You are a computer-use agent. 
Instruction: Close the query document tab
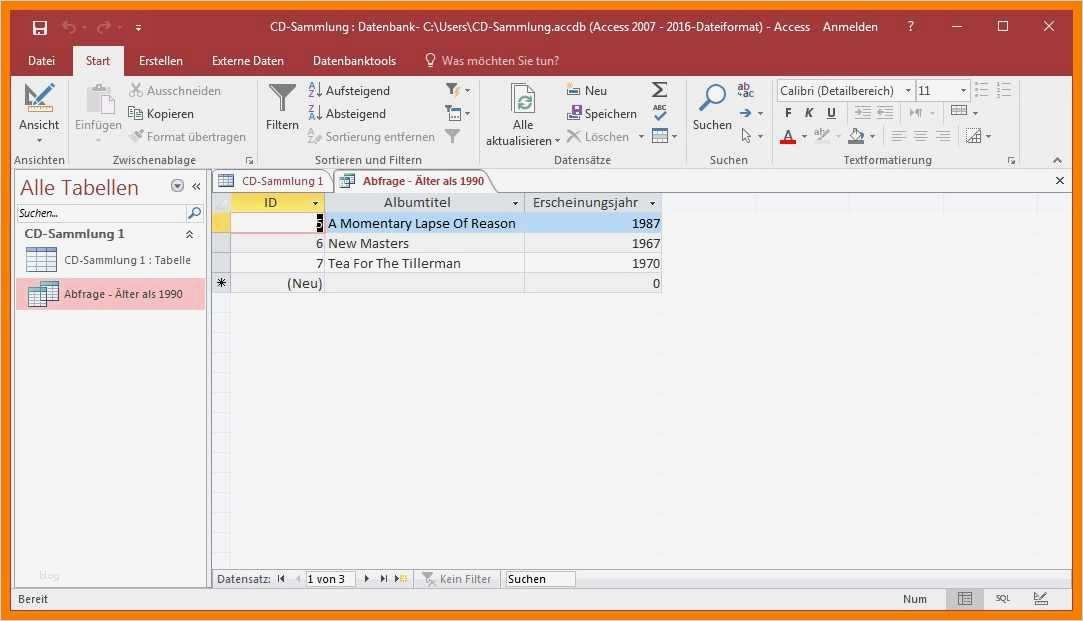tap(1060, 181)
